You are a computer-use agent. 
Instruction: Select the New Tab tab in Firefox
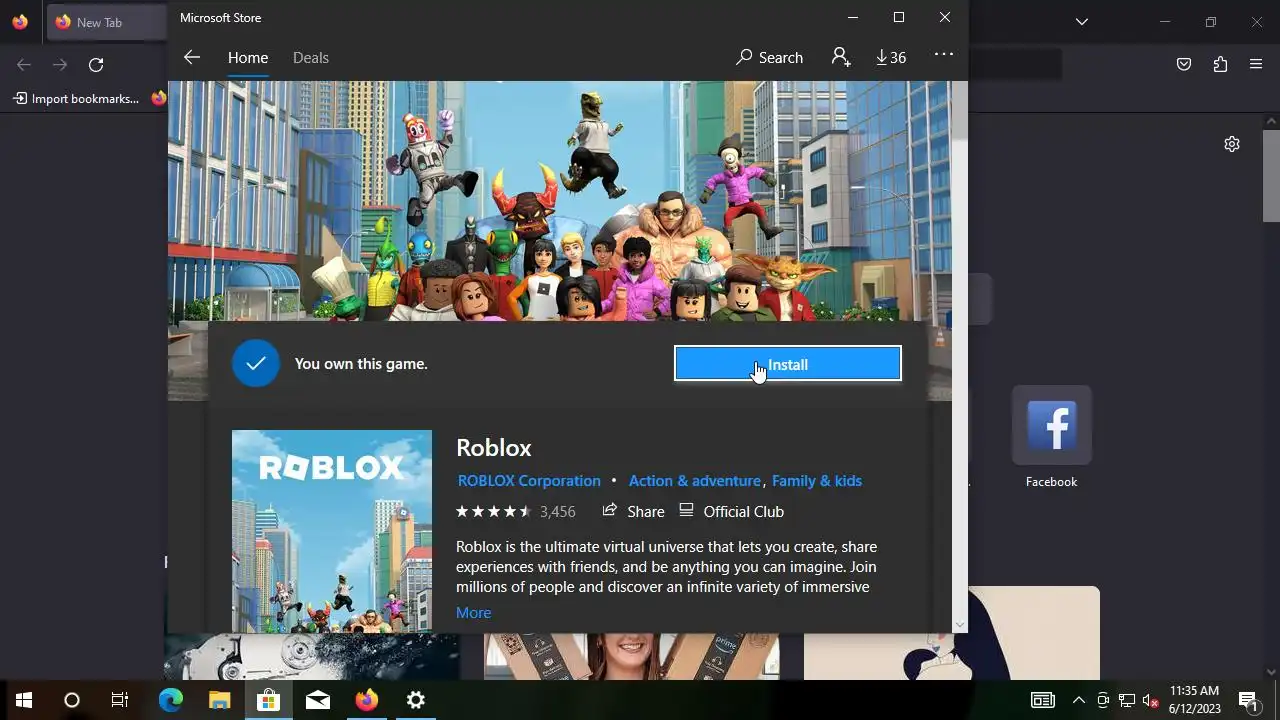[x=107, y=22]
